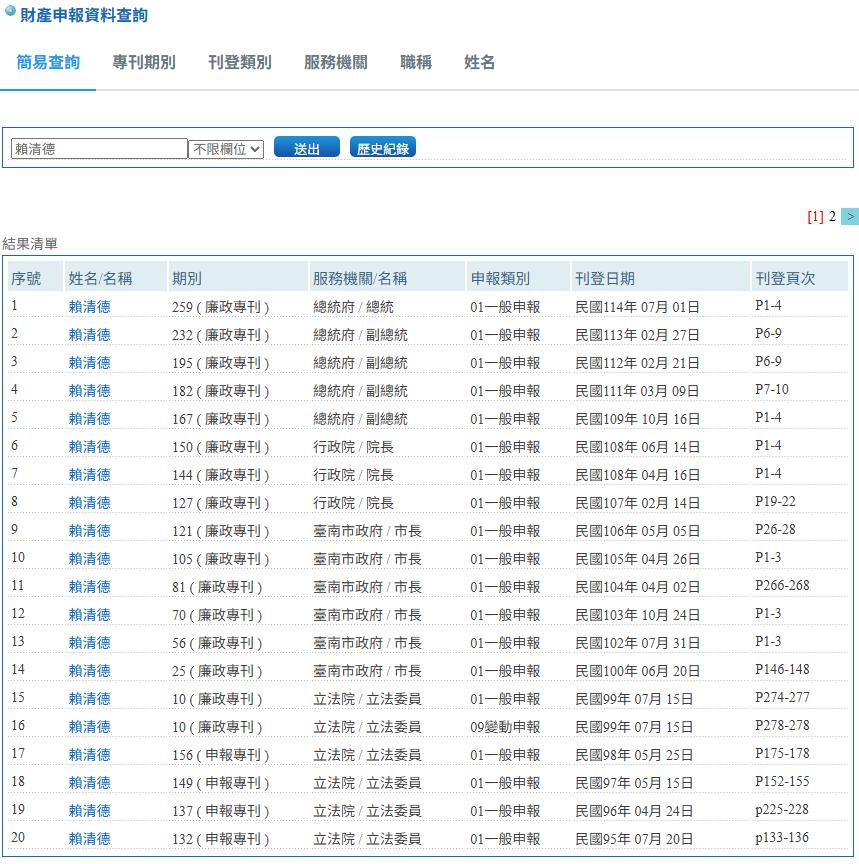The image size is (859, 864).
Task: Open 賴清德 link for 09變動申報 row
Action: [x=89, y=727]
